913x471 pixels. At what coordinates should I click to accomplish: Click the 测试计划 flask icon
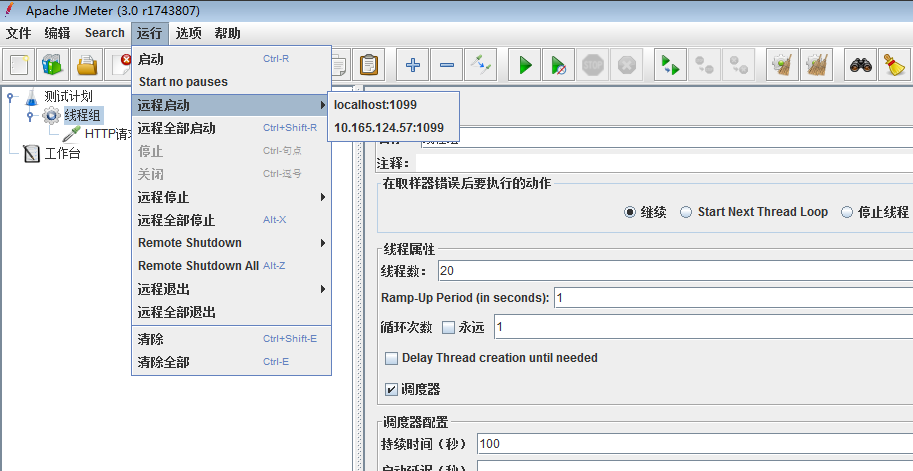pos(31,97)
